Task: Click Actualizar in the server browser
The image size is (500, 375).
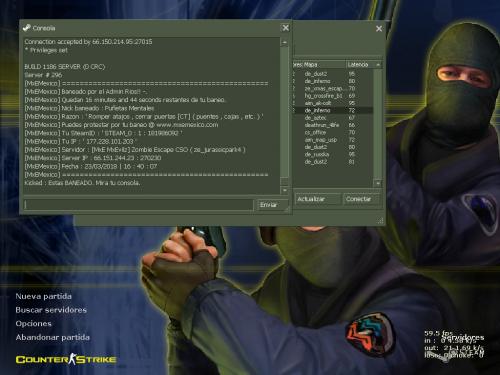Action: 318,199
